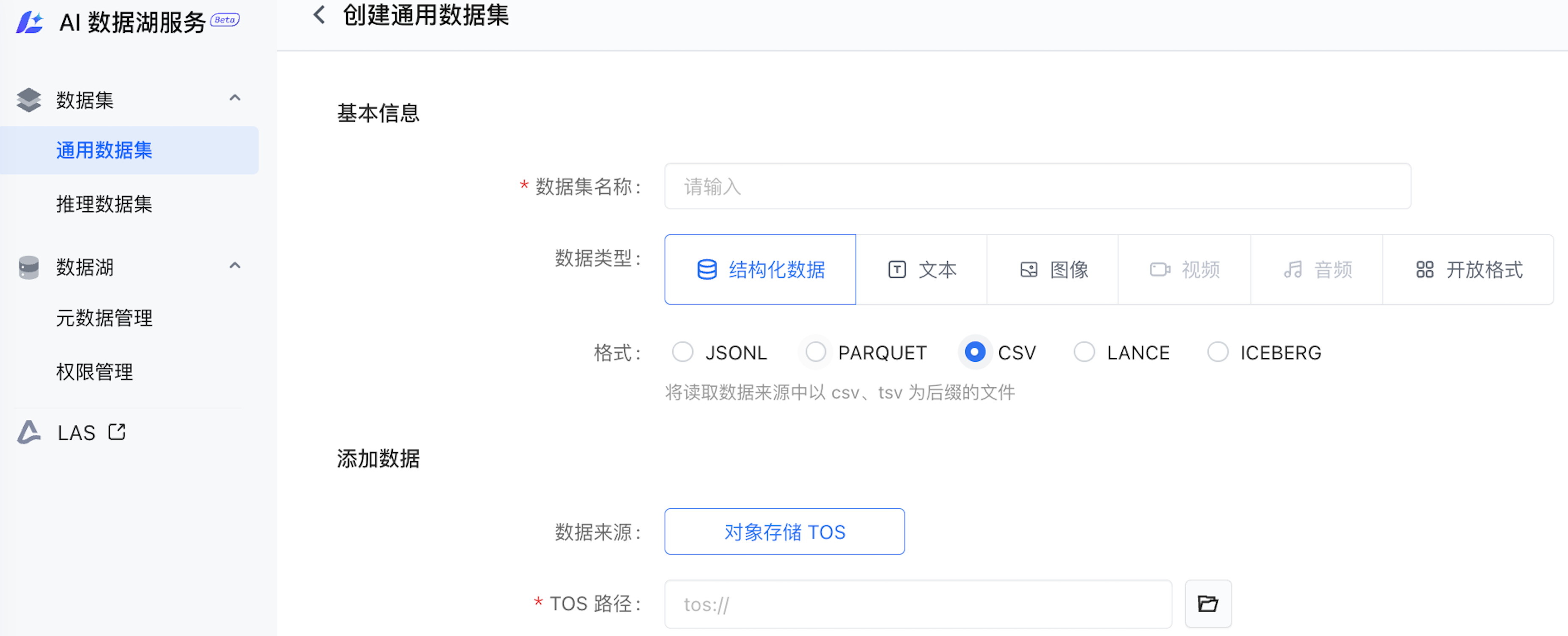Viewport: 1568px width, 636px height.
Task: Click the 添加数据 section heading
Action: pyautogui.click(x=378, y=458)
